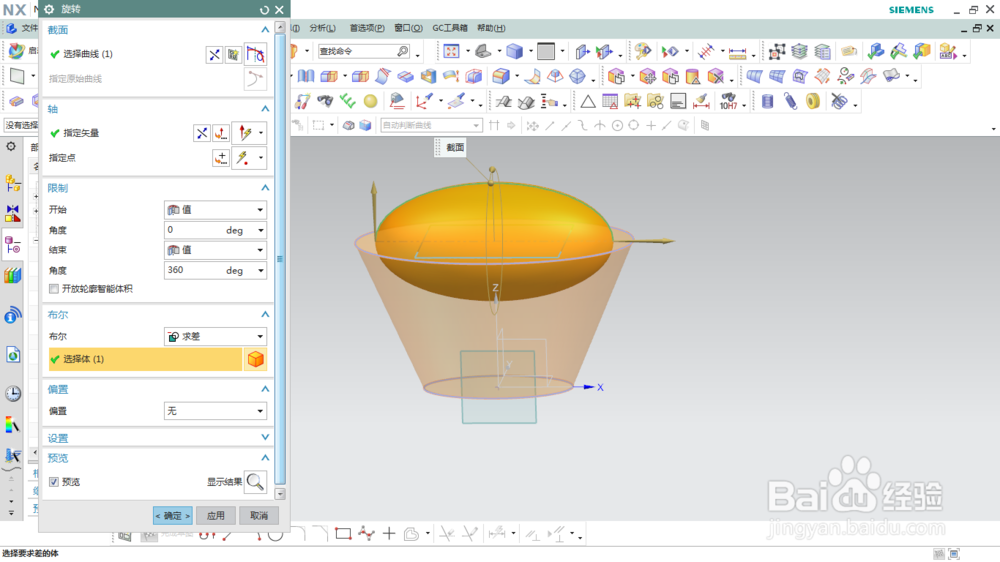Click the dialog vertical scrollbar

tap(280, 260)
